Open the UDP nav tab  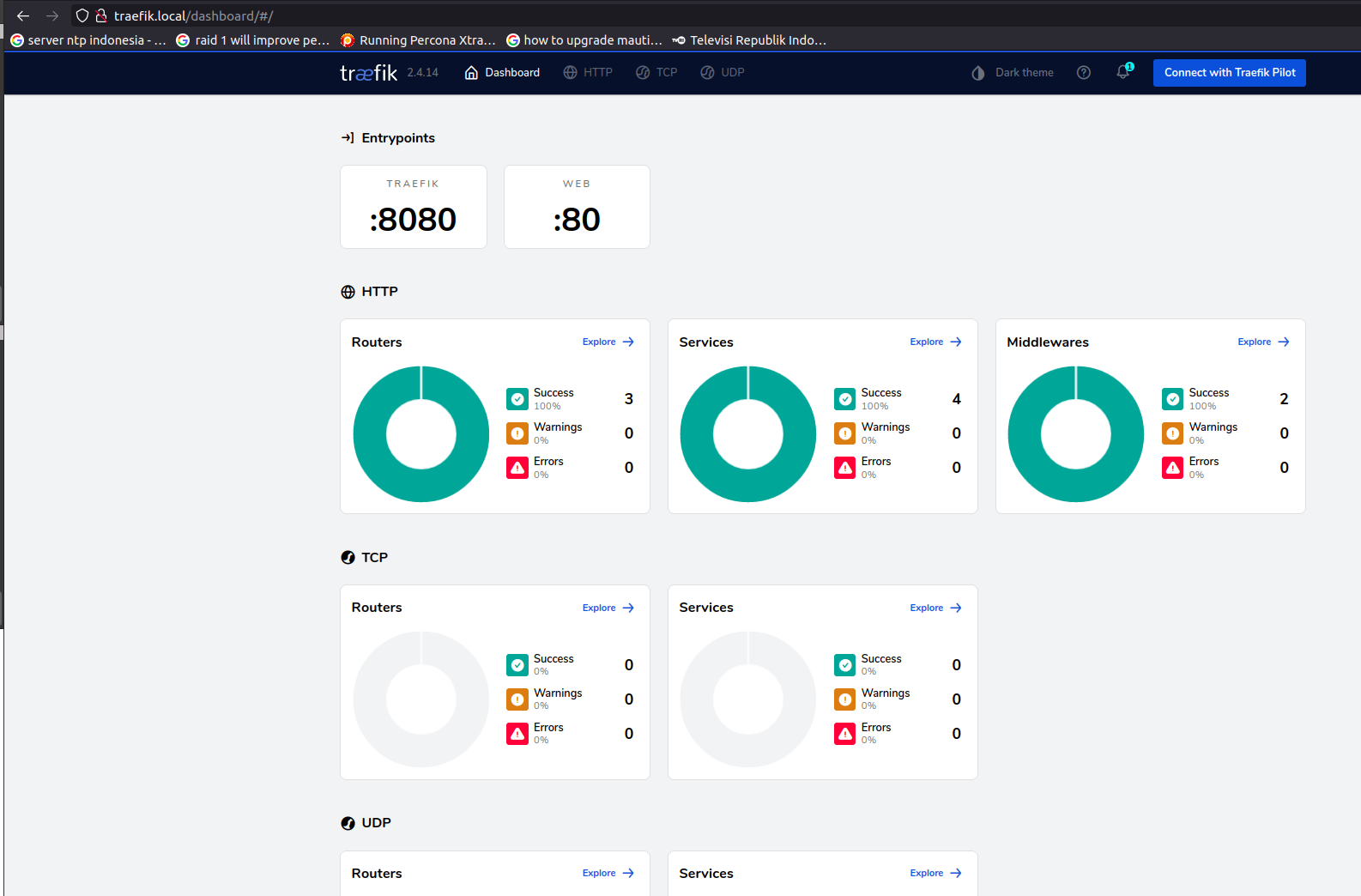pos(722,73)
